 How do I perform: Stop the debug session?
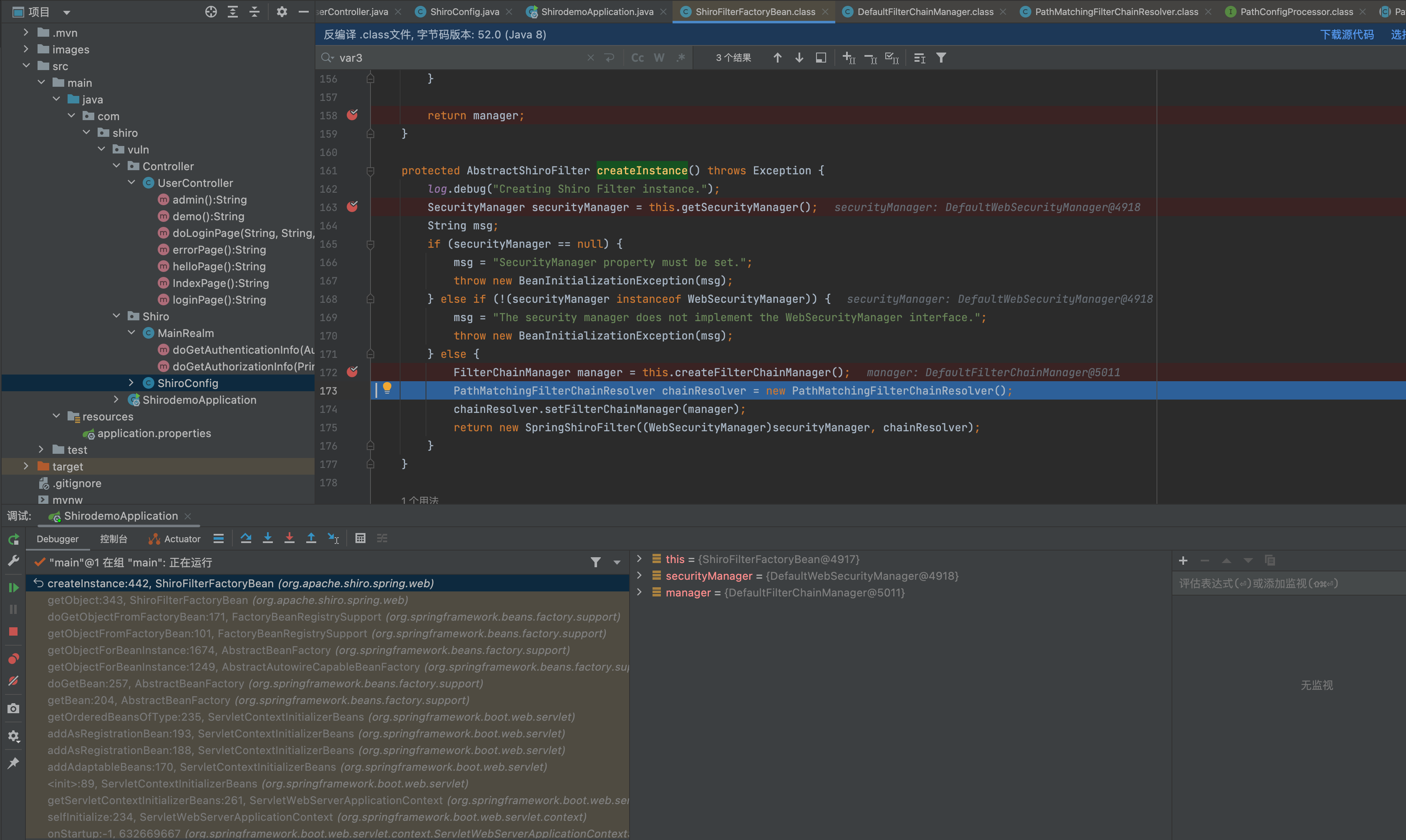point(14,632)
